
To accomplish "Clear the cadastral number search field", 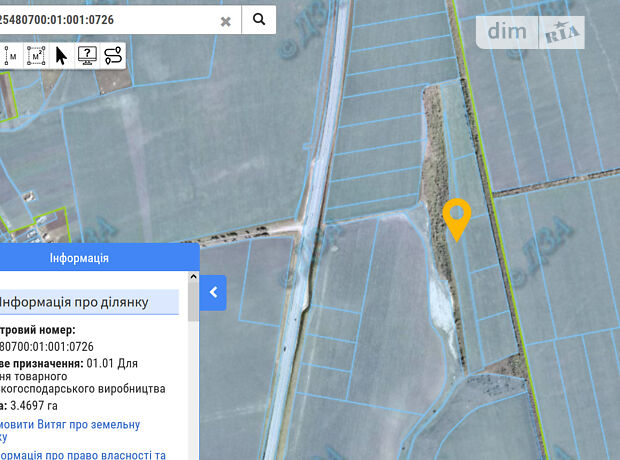I will 226,20.
